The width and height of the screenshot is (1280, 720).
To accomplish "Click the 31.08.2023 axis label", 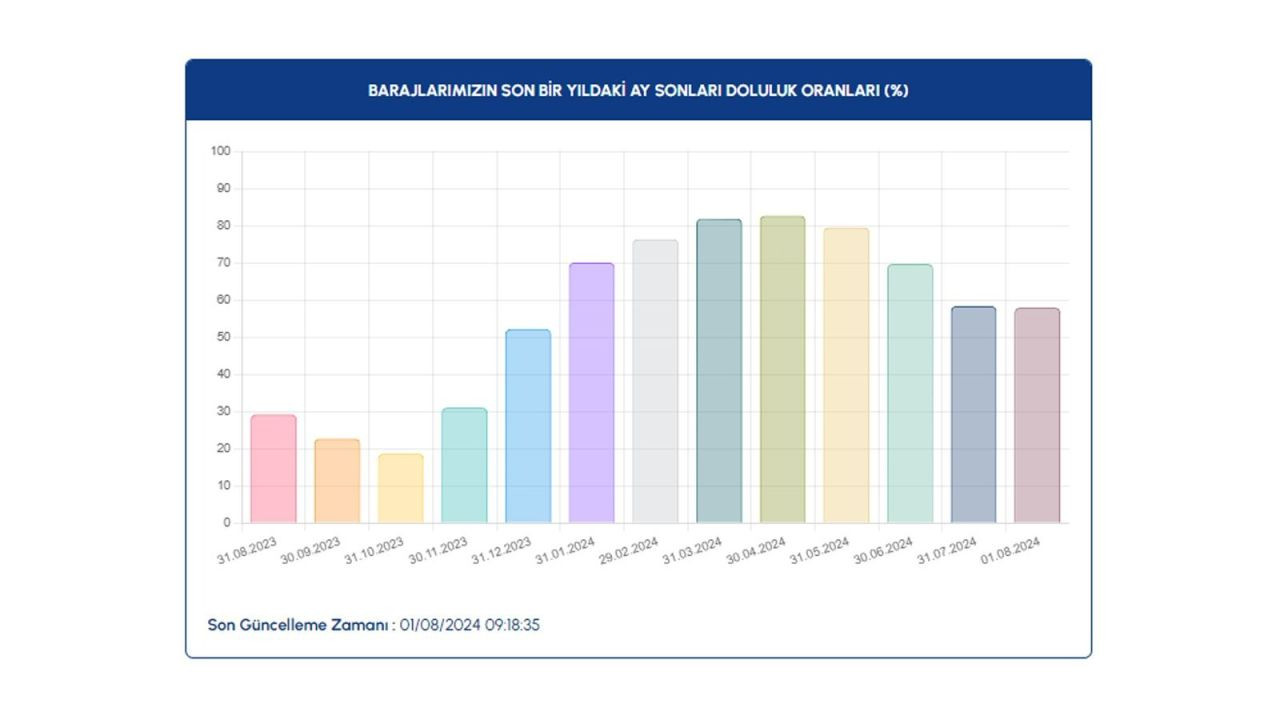I will (x=247, y=550).
